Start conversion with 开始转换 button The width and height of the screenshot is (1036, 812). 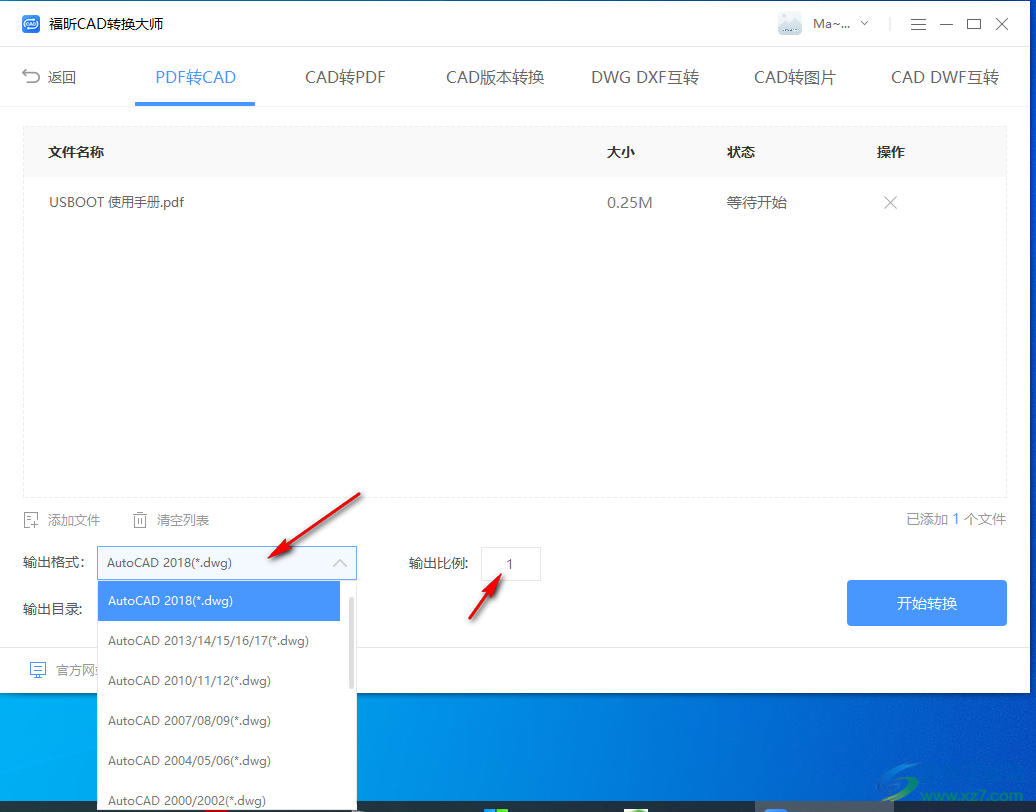926,603
